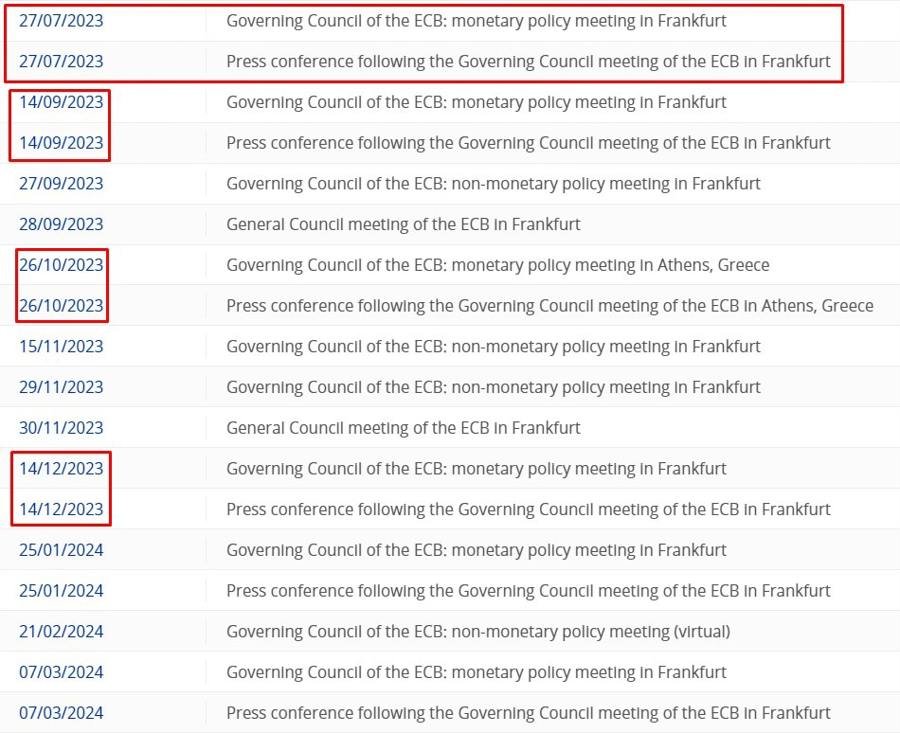Image resolution: width=900 pixels, height=733 pixels.
Task: Click 27/07/2023 date in the press conference row
Action: pos(61,61)
